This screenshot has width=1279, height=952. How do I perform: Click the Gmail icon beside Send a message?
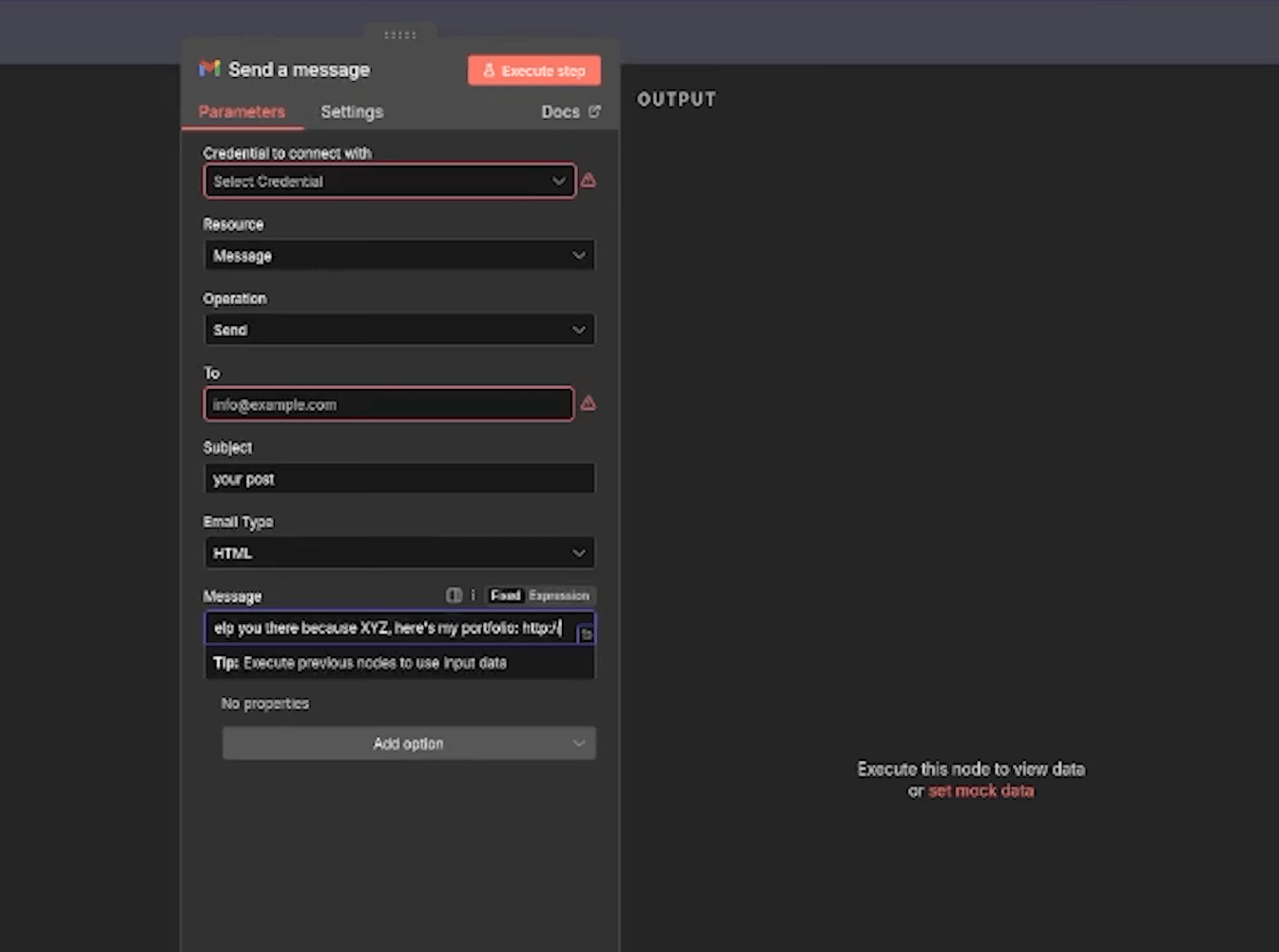[209, 68]
